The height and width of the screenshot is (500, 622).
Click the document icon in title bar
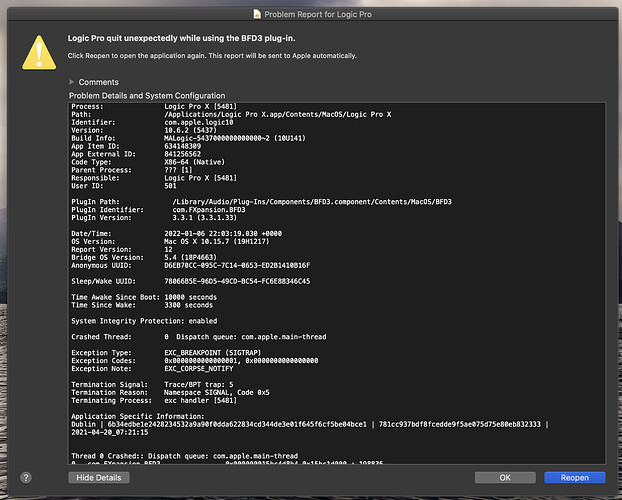(x=257, y=14)
